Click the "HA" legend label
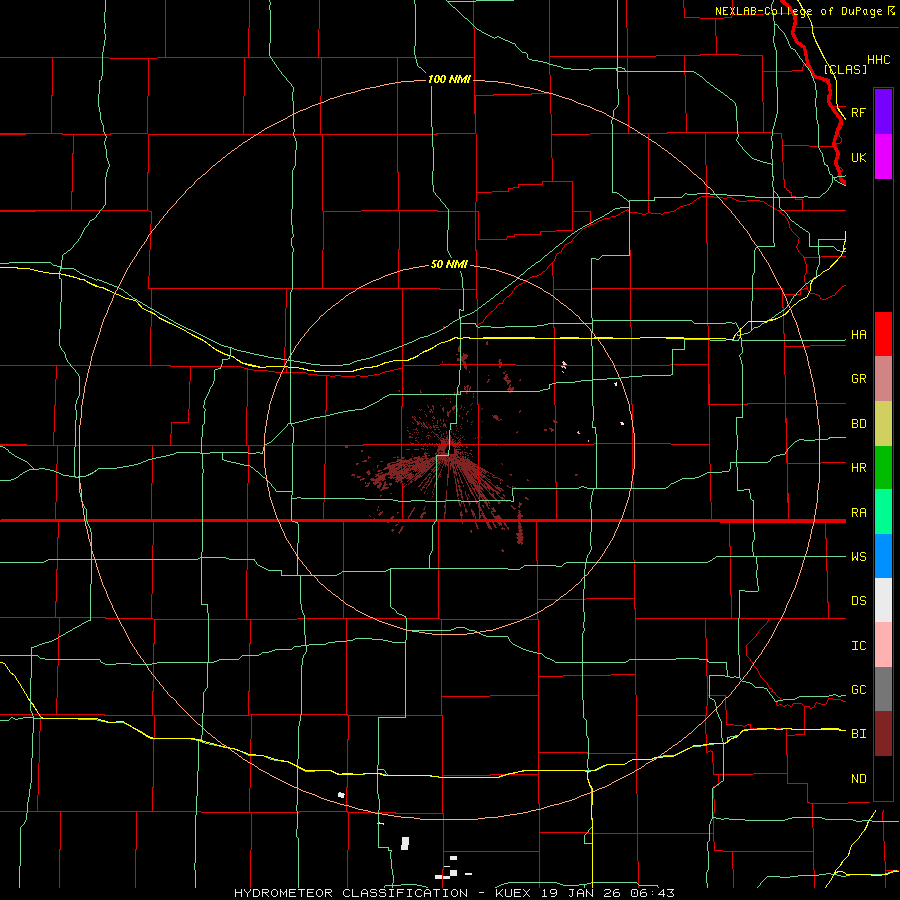Image resolution: width=900 pixels, height=900 pixels. [x=858, y=335]
